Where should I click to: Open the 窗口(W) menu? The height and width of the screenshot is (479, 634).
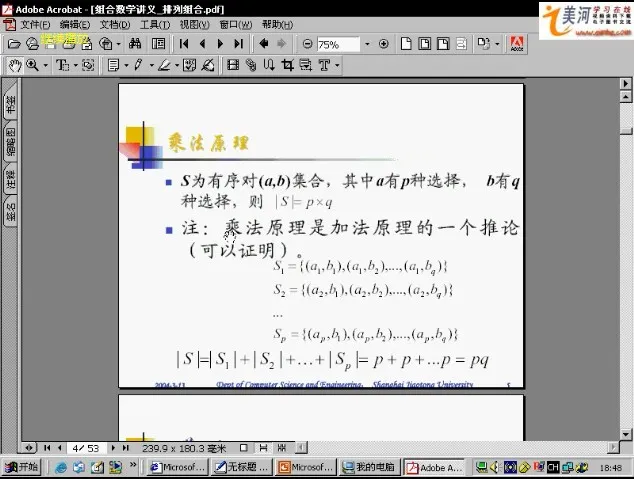coord(236,25)
